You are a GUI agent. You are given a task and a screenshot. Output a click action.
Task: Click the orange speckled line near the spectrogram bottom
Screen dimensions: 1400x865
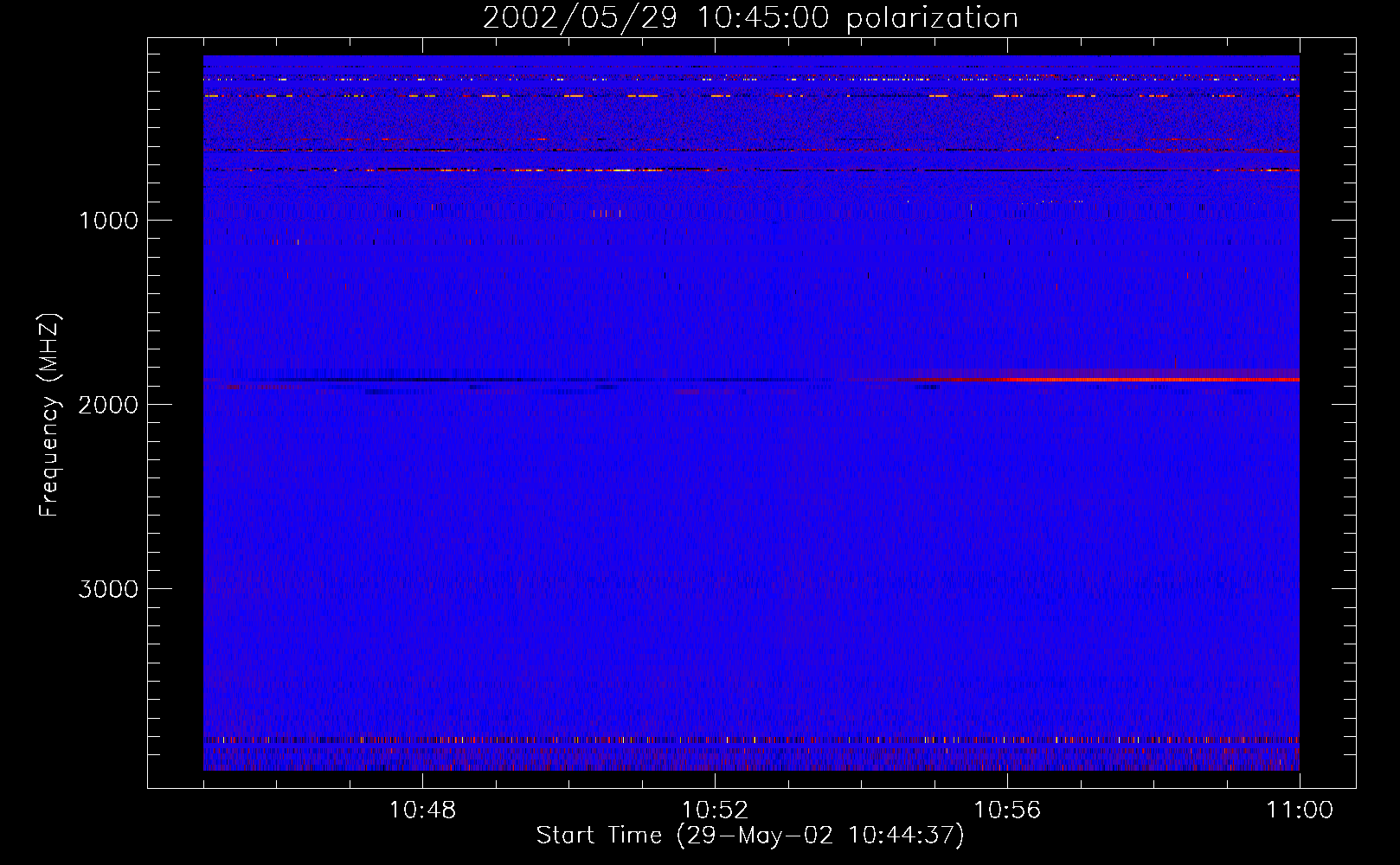(x=751, y=740)
